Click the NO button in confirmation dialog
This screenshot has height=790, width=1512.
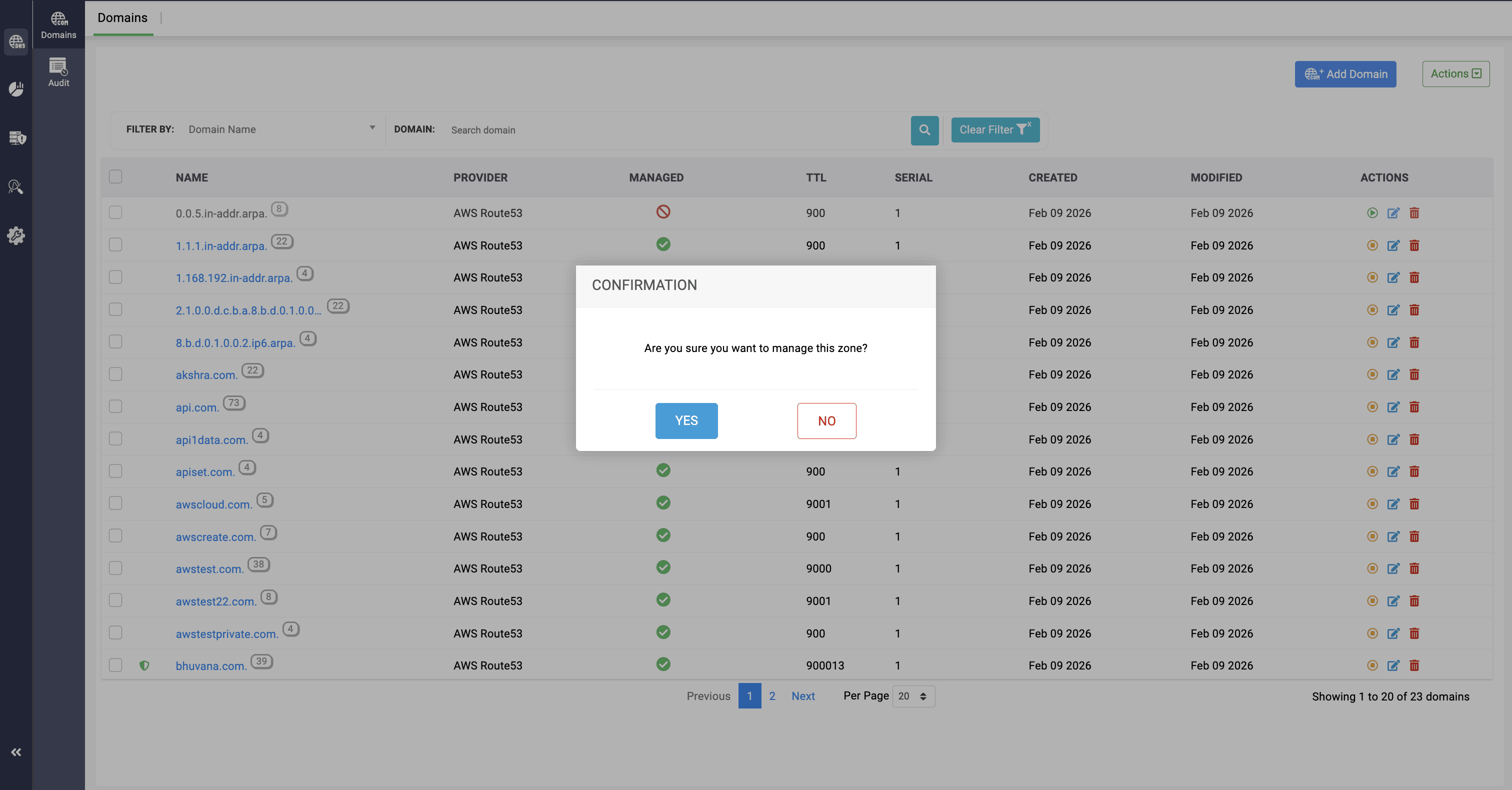826,421
